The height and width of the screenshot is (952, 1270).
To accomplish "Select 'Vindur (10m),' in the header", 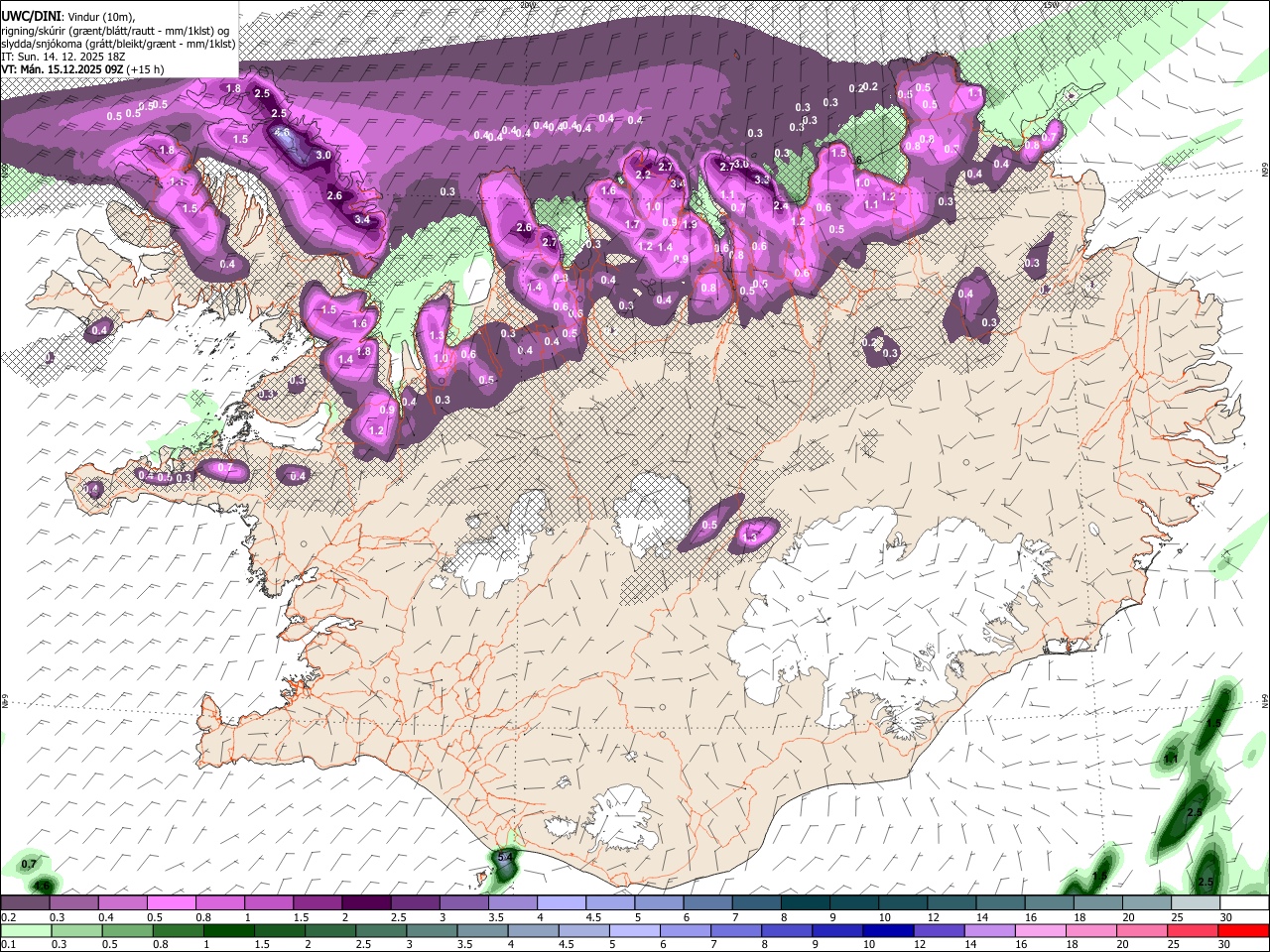I will tap(101, 18).
